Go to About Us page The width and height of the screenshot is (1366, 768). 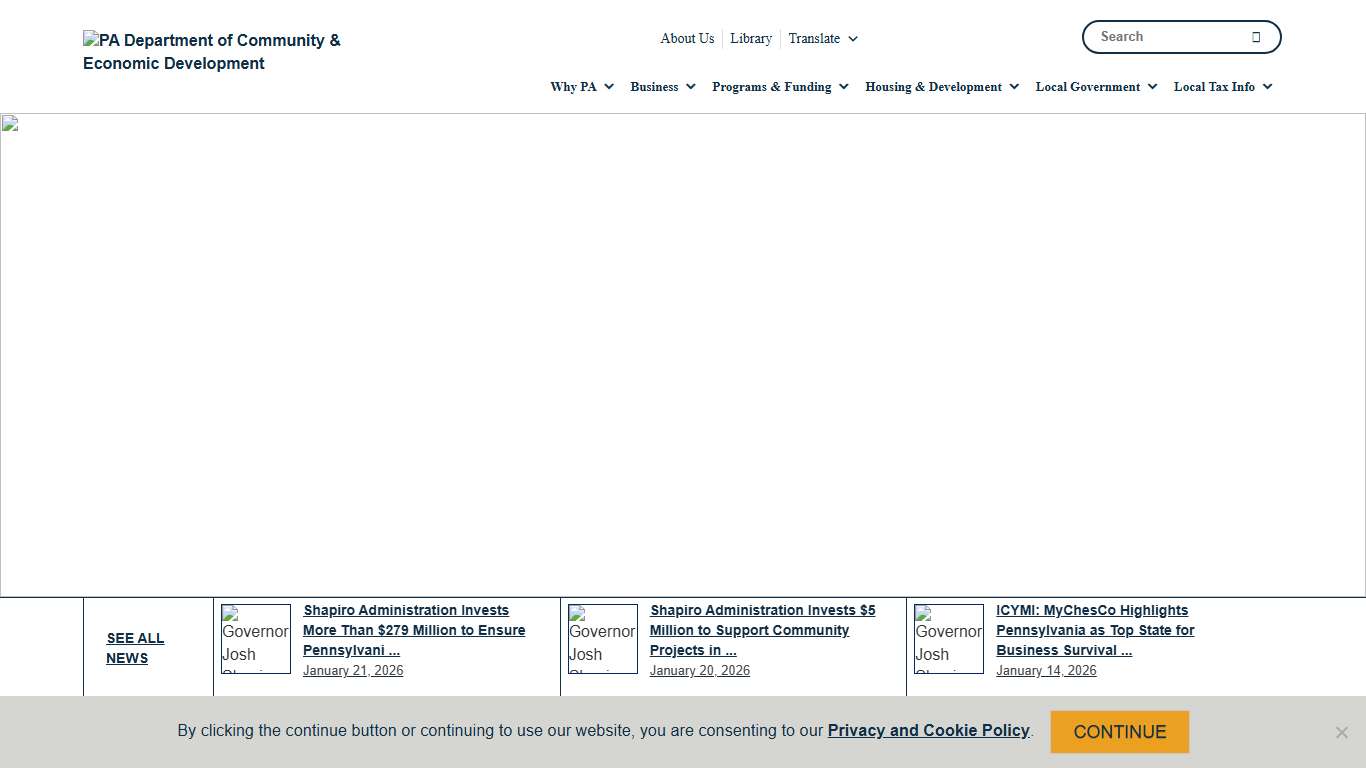[x=687, y=39]
